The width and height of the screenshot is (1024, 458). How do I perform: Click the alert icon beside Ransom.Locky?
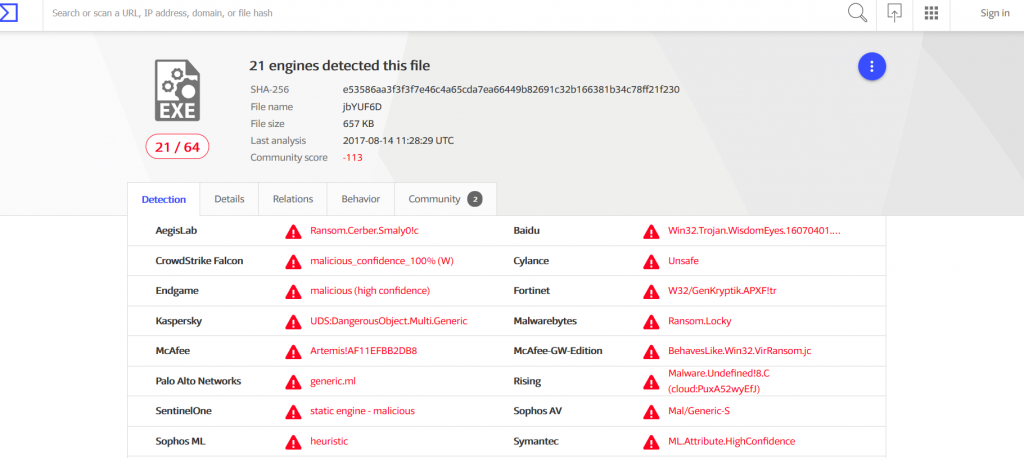[x=651, y=321]
